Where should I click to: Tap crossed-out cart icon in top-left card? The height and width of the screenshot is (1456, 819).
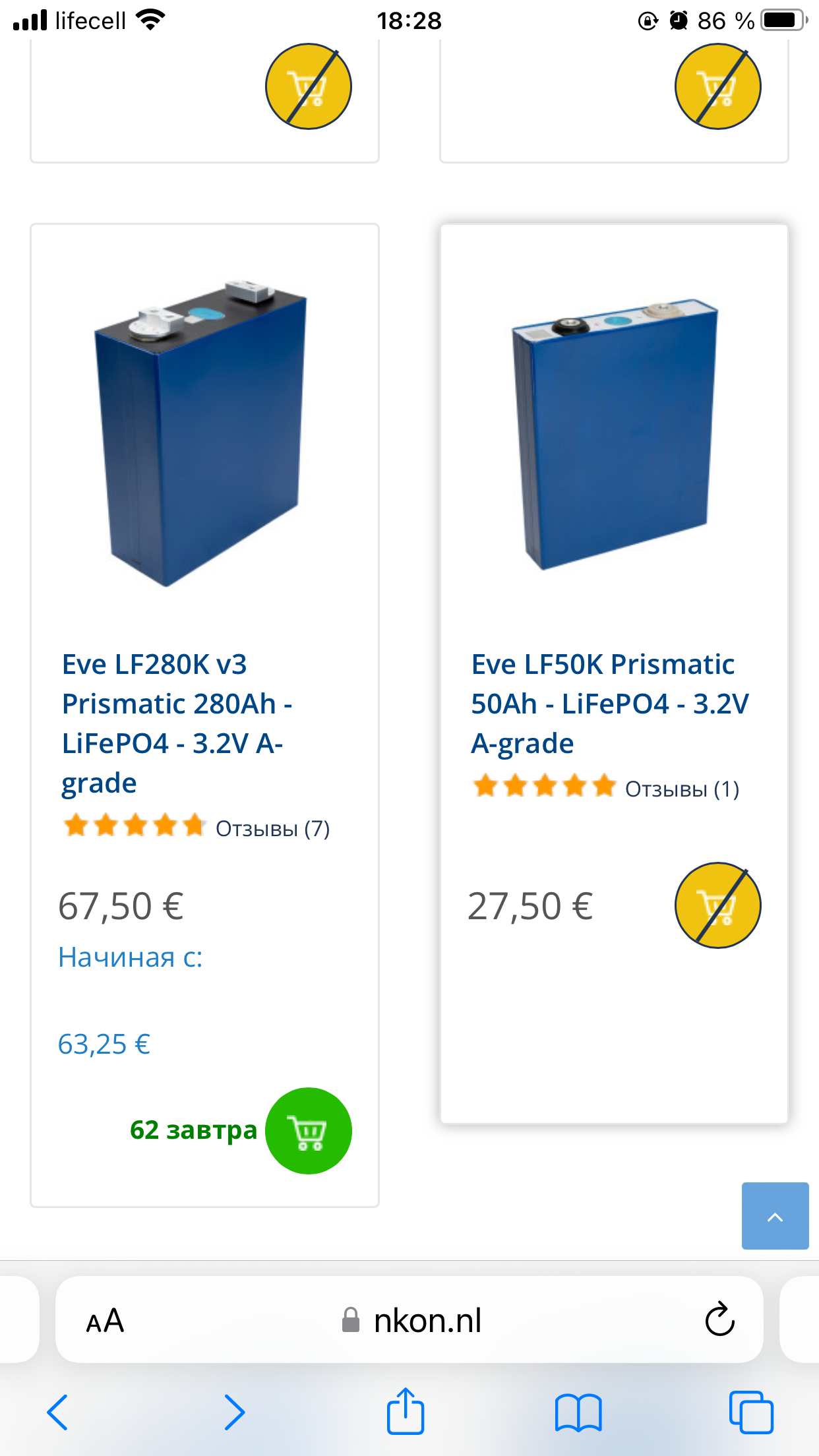pos(308,86)
